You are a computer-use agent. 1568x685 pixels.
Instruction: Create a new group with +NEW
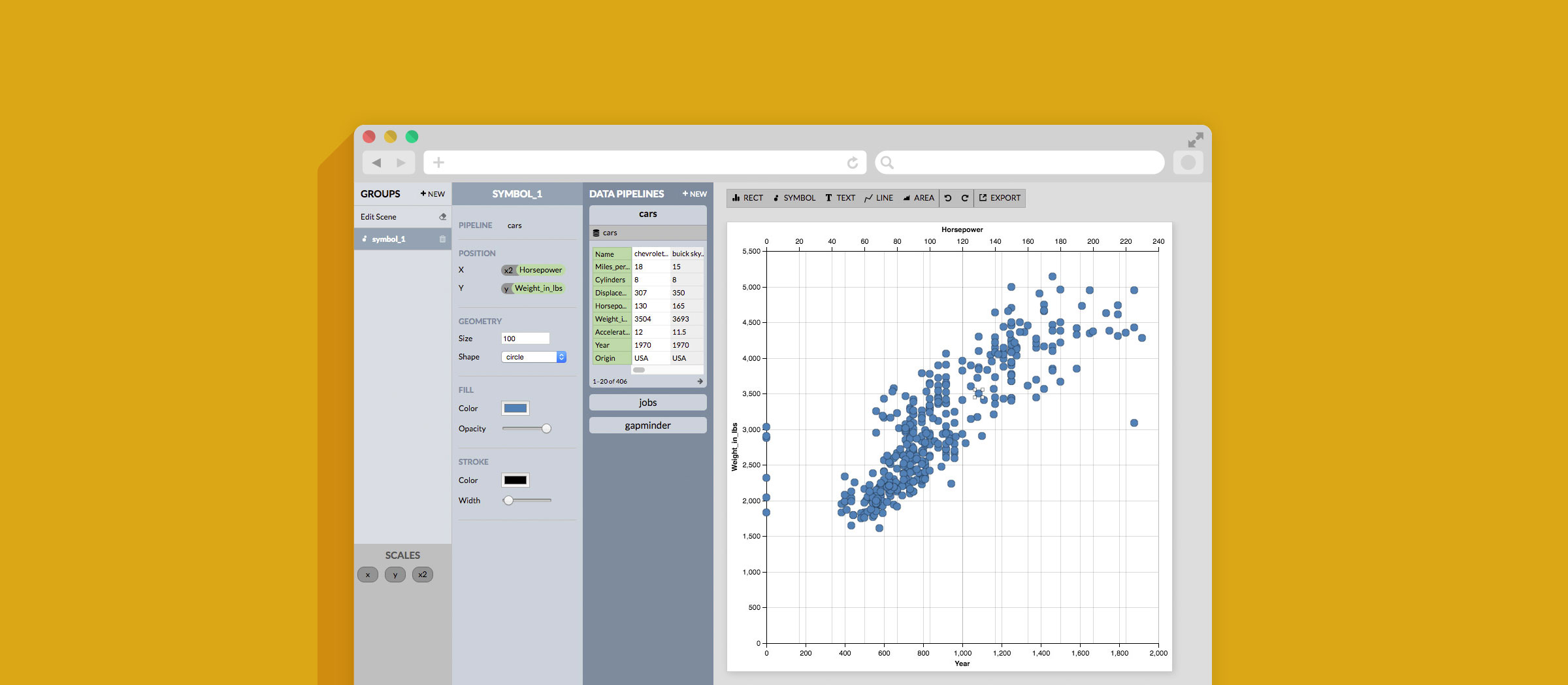433,194
